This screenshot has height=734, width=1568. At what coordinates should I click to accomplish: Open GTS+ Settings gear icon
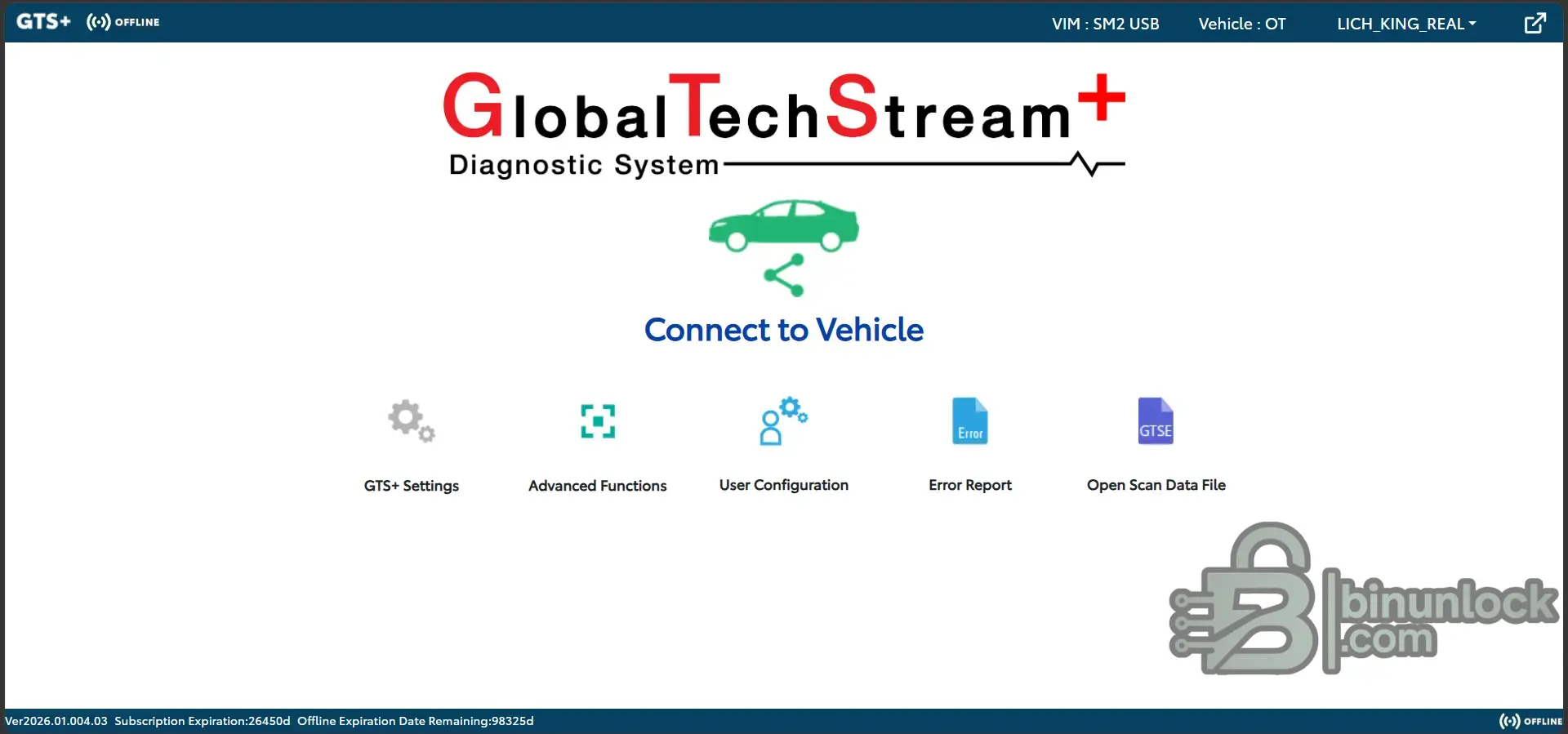[x=412, y=421]
